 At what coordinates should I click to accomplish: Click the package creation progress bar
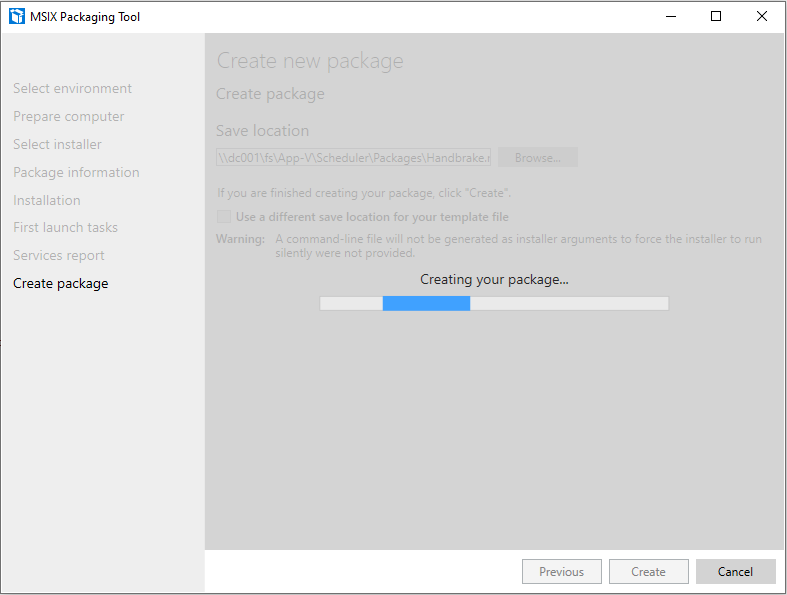493,303
